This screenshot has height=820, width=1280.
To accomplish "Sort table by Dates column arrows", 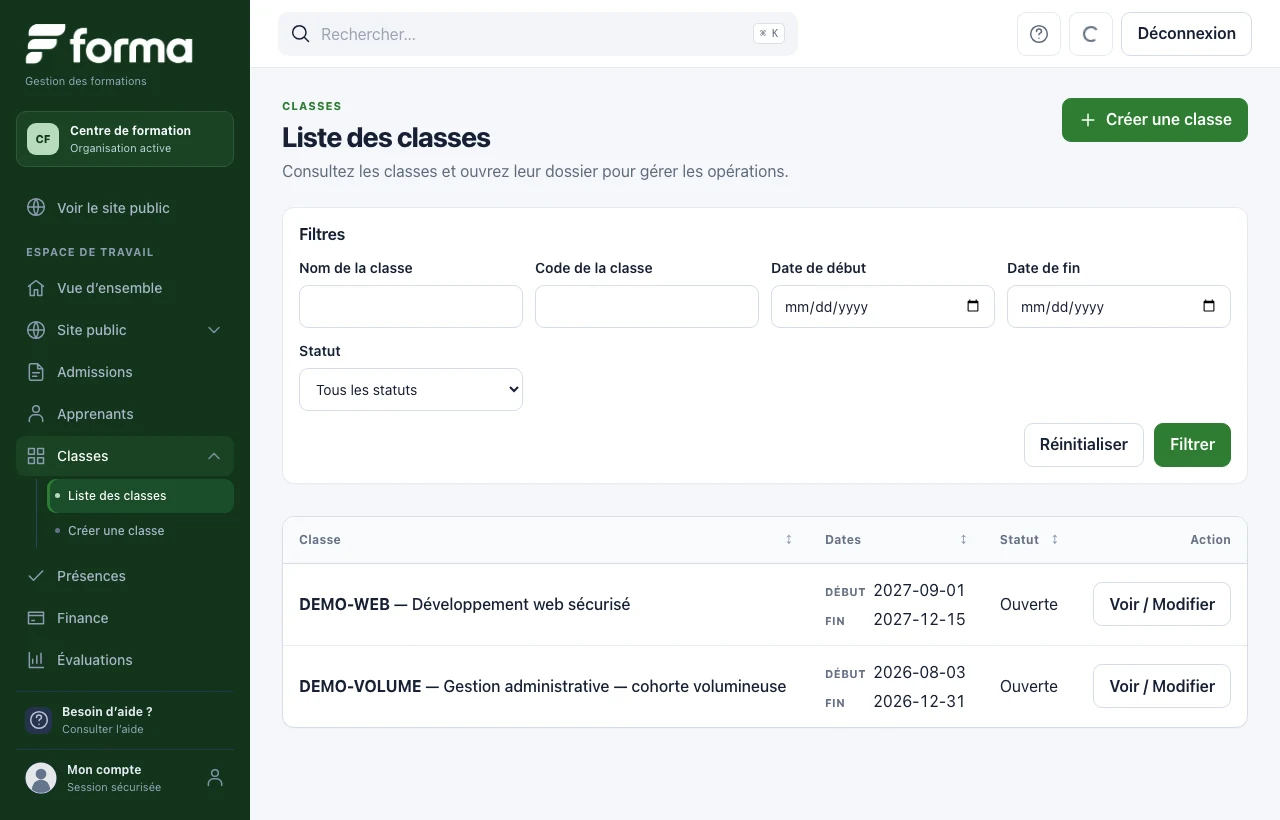I will [964, 540].
